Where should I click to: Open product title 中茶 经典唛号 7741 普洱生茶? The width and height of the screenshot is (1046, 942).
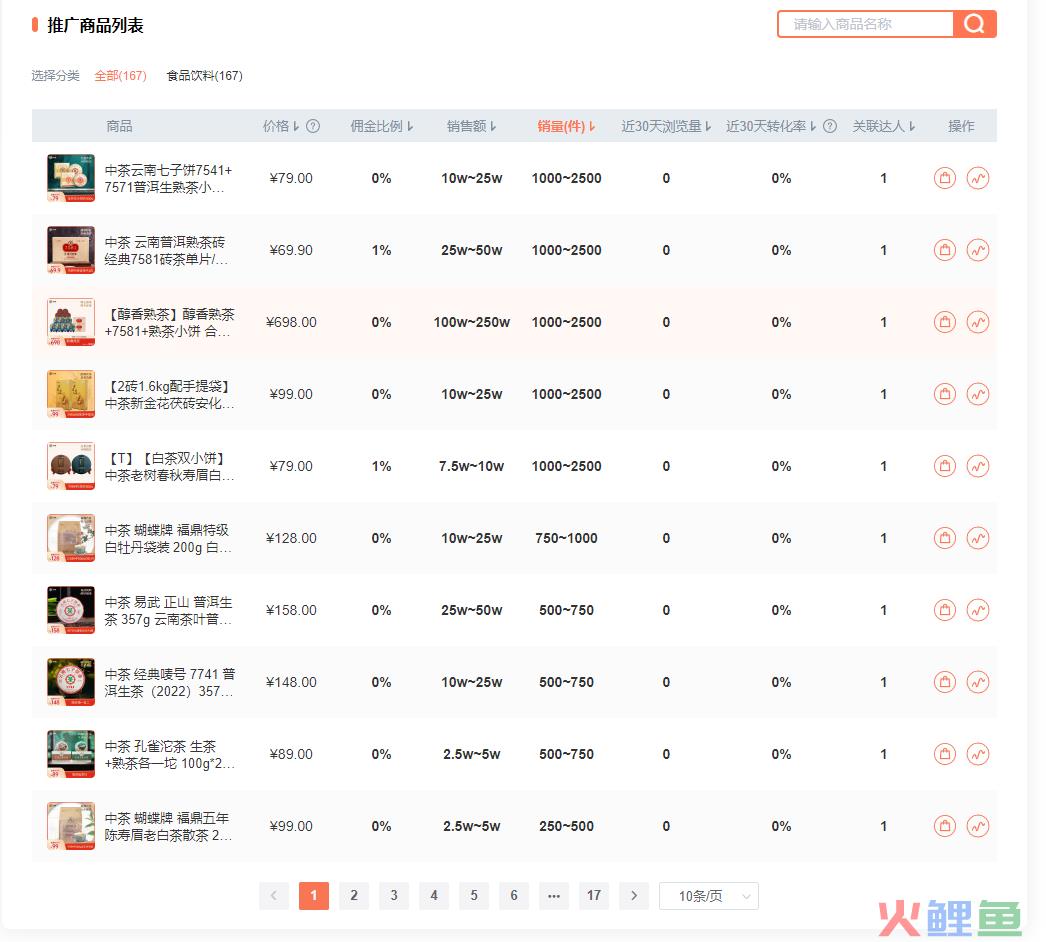tap(169, 683)
